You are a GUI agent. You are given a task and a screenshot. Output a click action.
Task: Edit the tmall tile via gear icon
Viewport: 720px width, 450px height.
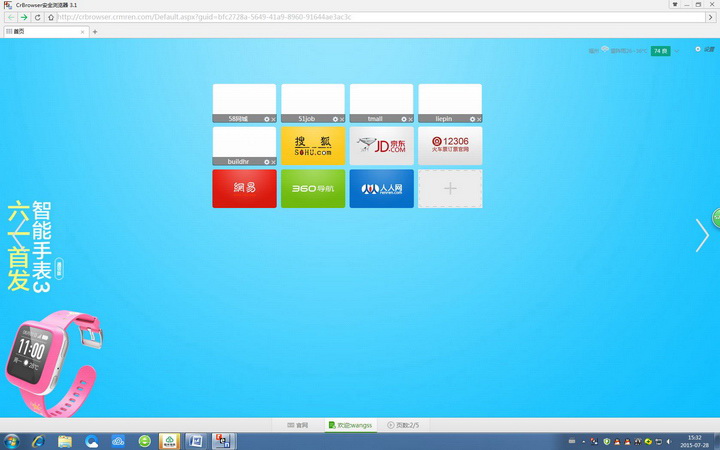tap(404, 119)
